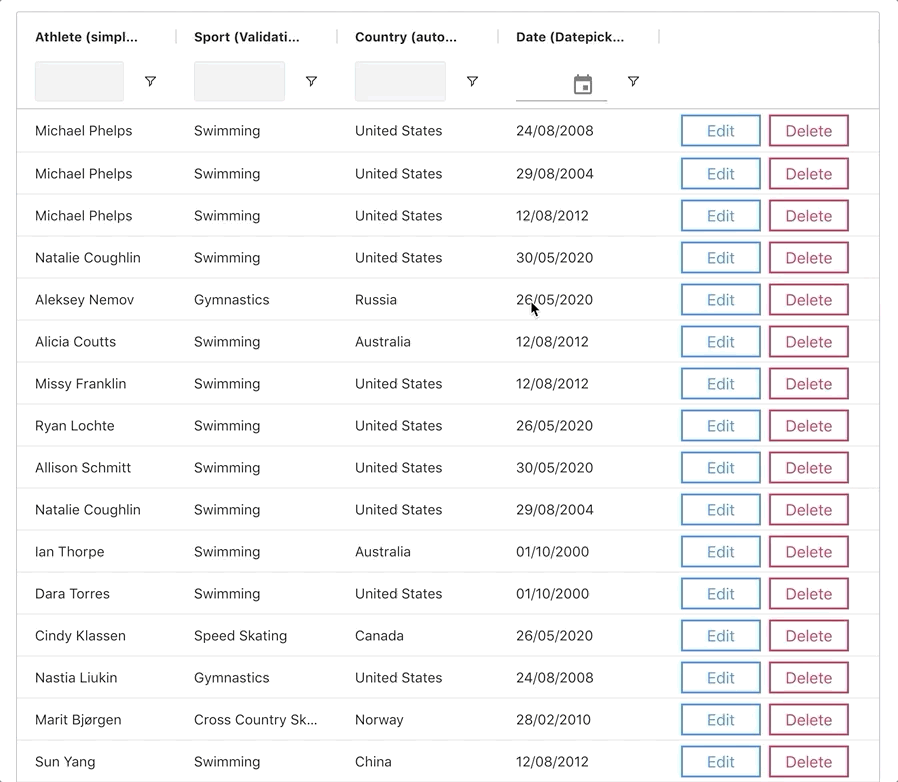Delete the Natalie Coughlin 30/05/2020 row
The width and height of the screenshot is (898, 782).
pos(809,258)
